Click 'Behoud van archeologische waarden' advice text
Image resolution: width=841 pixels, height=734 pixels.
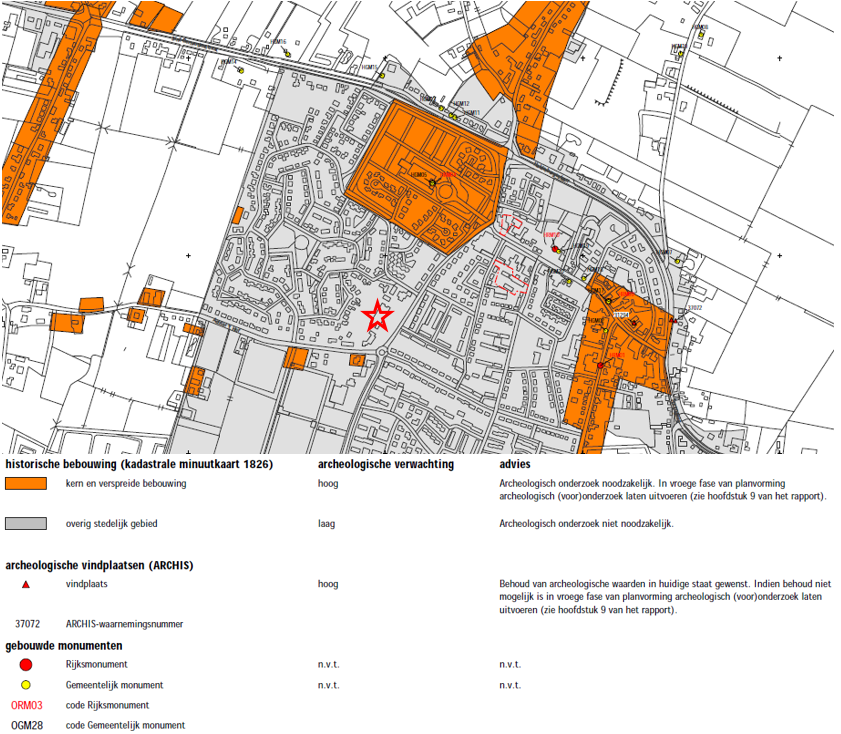(x=665, y=597)
